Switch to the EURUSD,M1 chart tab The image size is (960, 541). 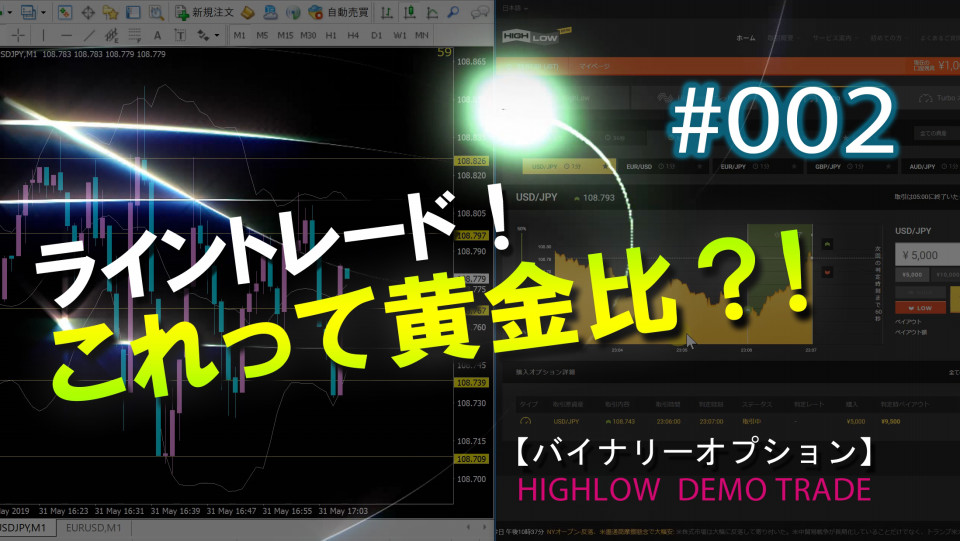(94, 528)
